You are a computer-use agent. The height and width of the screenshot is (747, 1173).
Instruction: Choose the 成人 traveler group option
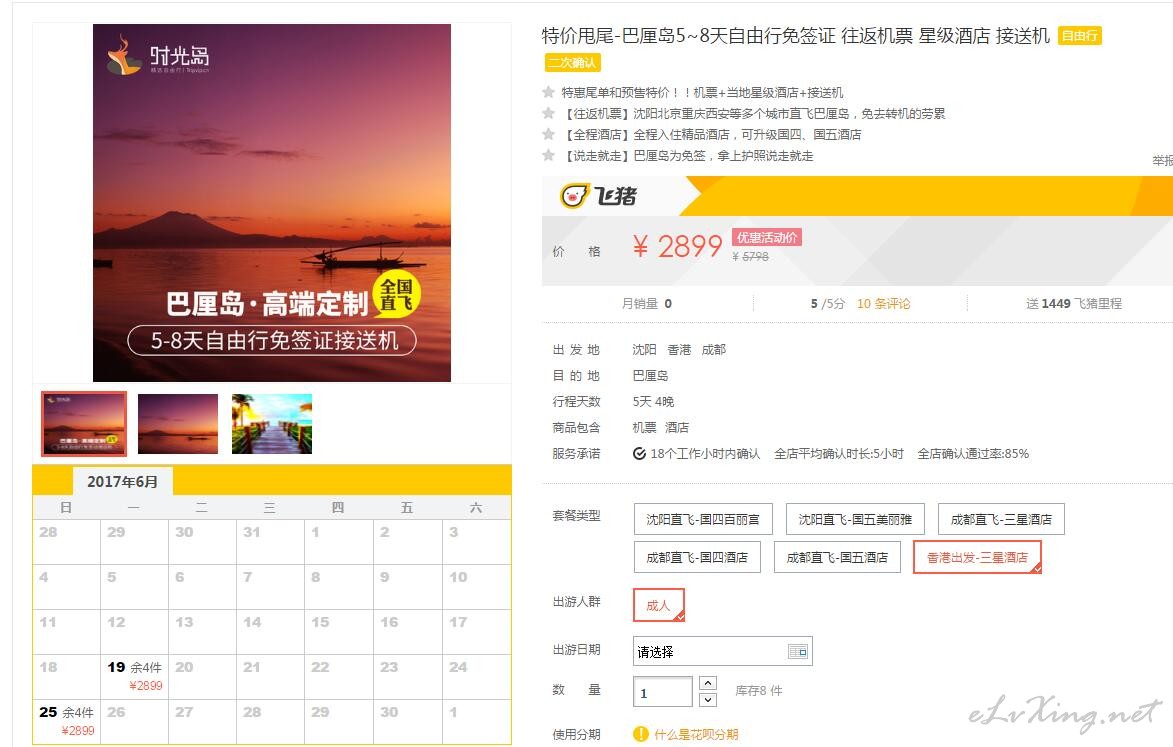pos(658,605)
